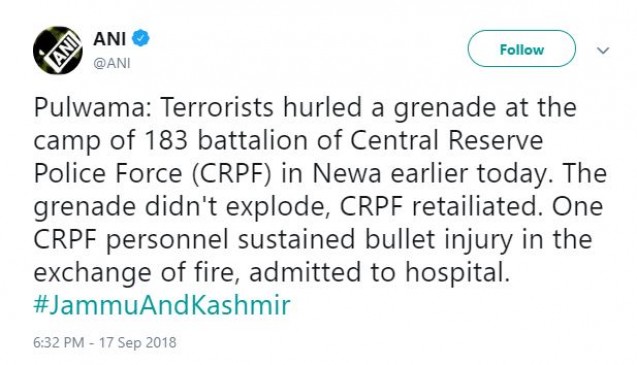Viewport: 637px width, 365px height.
Task: Click the number 183 in the tweet
Action: [x=165, y=141]
